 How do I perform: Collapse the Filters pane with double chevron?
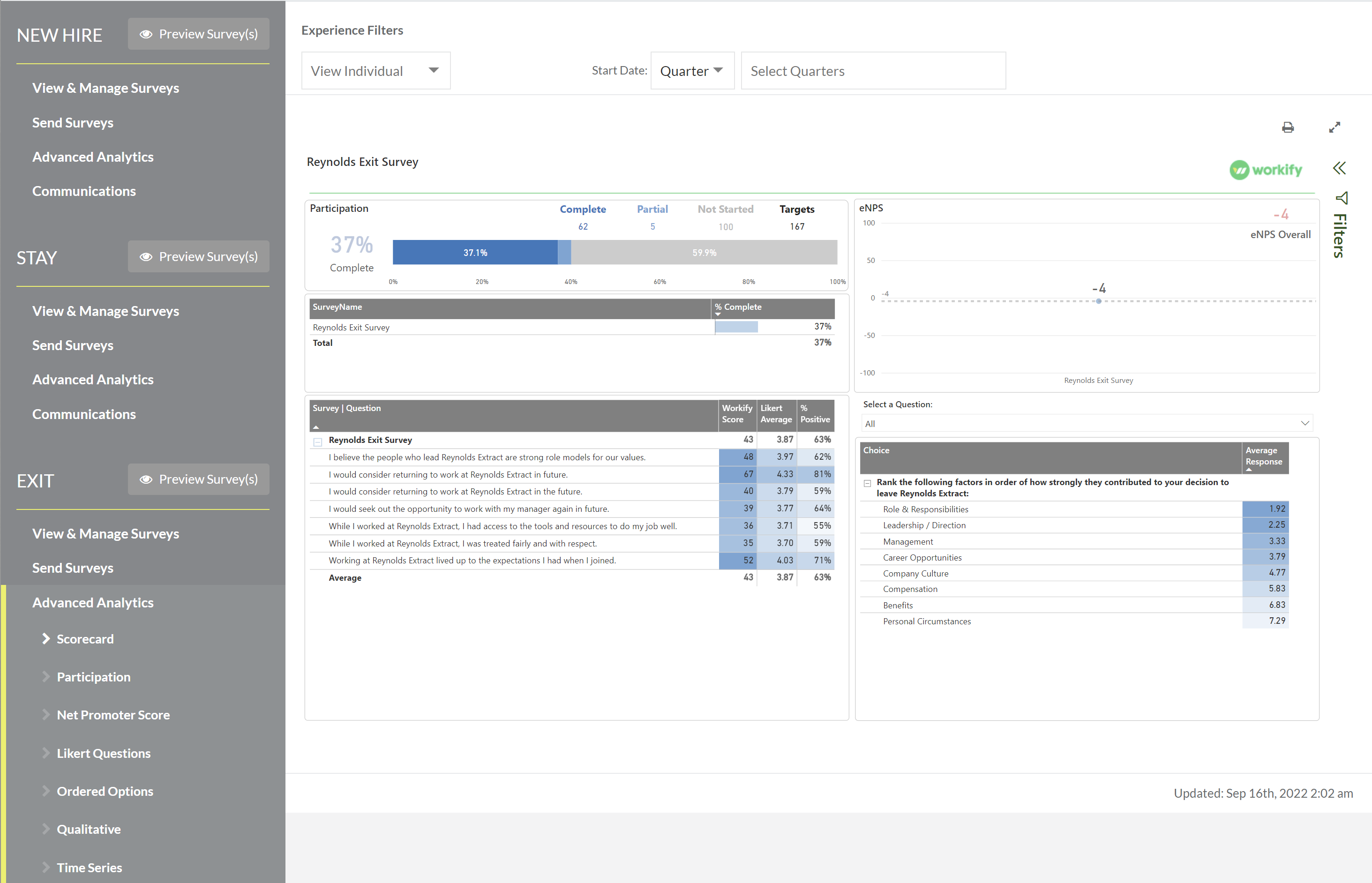tap(1339, 168)
